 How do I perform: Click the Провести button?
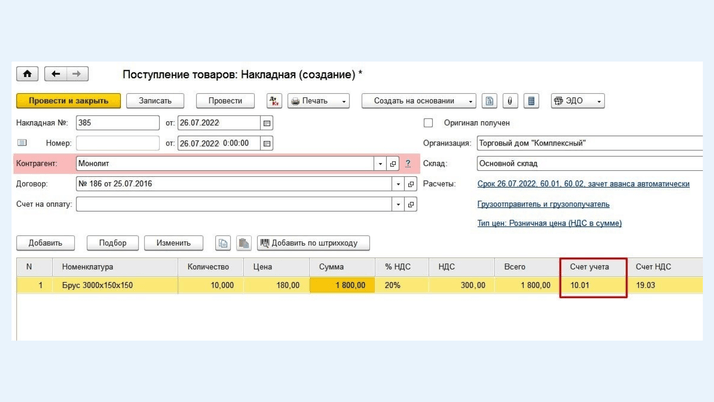225,101
